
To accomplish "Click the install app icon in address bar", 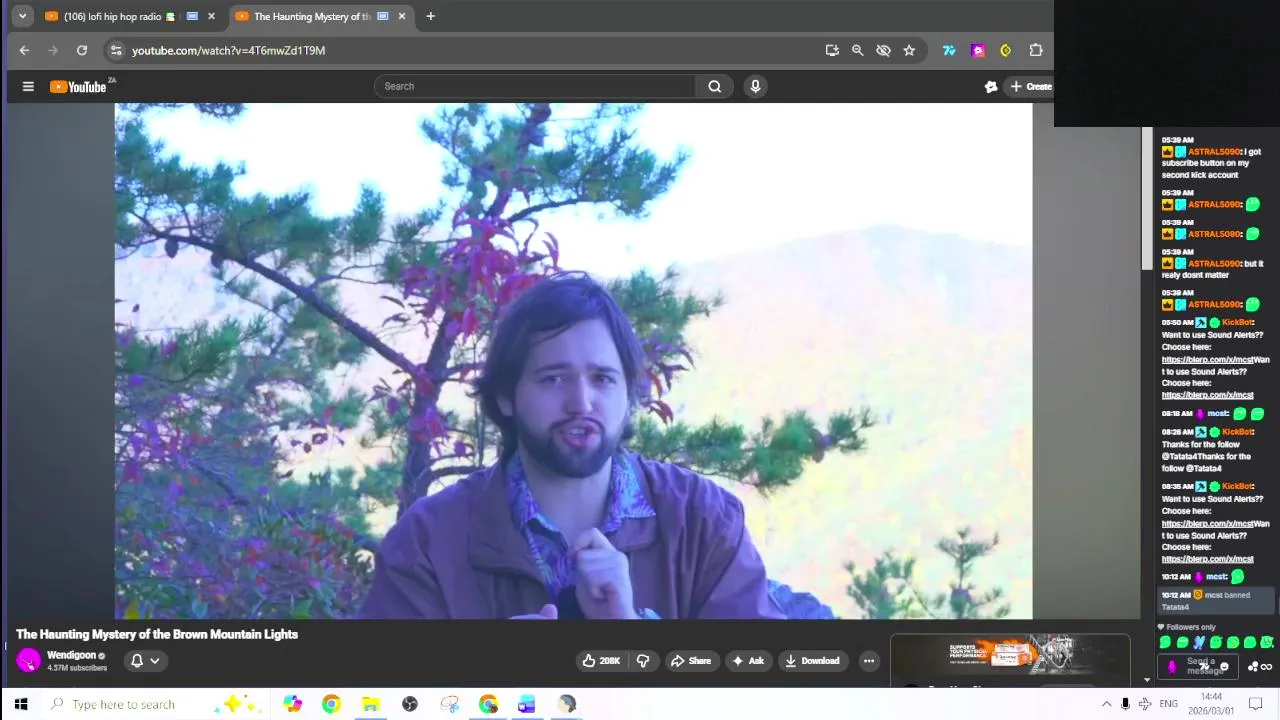I will click(x=832, y=50).
